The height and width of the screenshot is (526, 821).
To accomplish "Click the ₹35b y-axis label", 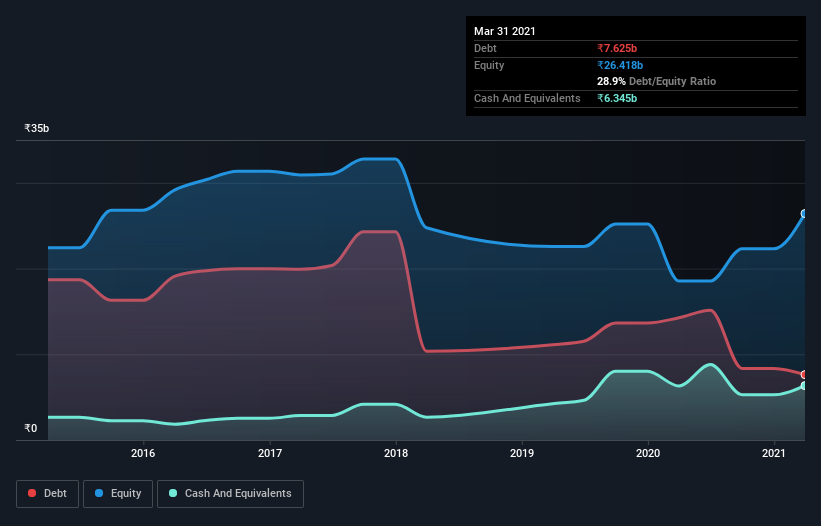I will 37,128.
